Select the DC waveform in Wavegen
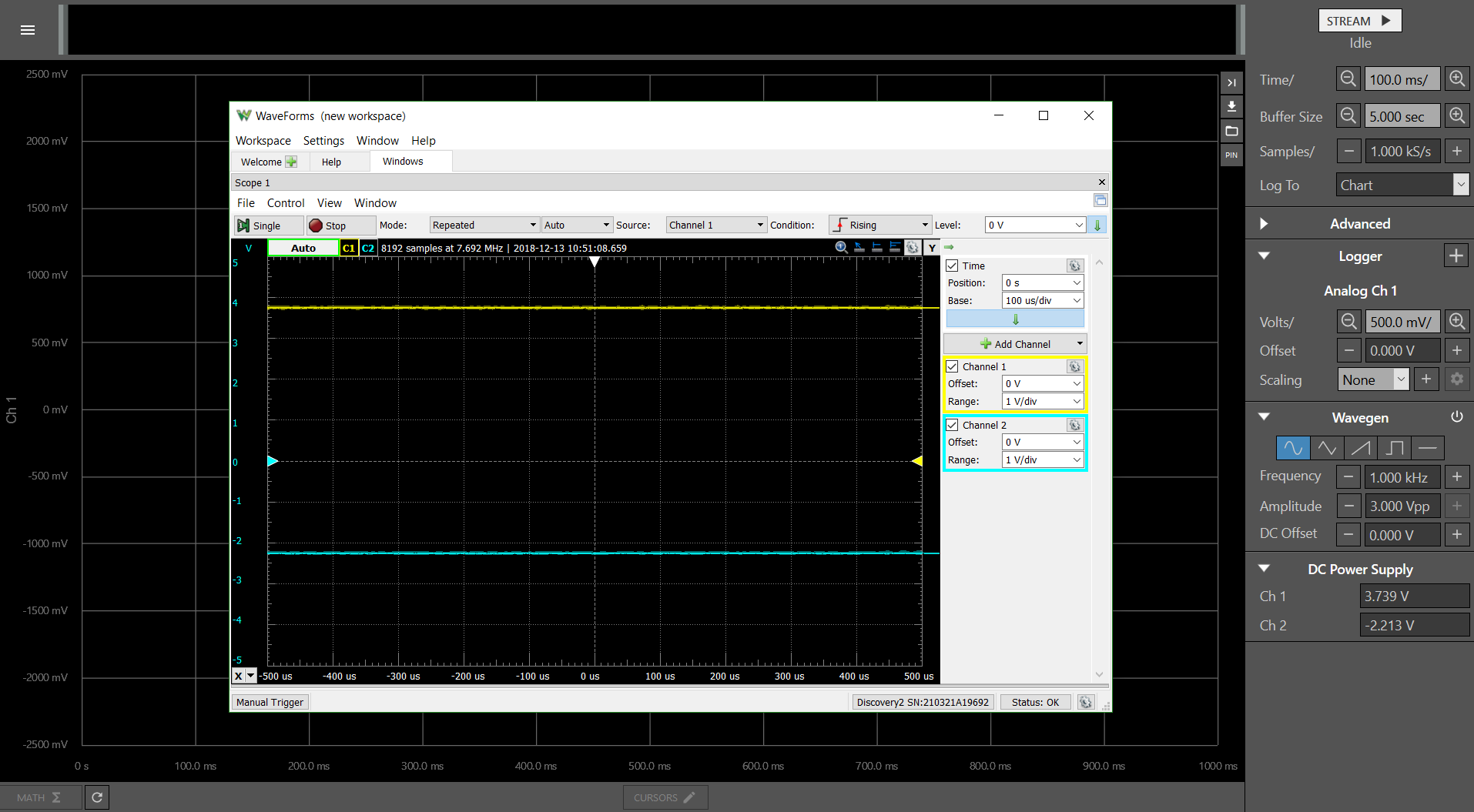This screenshot has height=812, width=1474. (x=1428, y=448)
